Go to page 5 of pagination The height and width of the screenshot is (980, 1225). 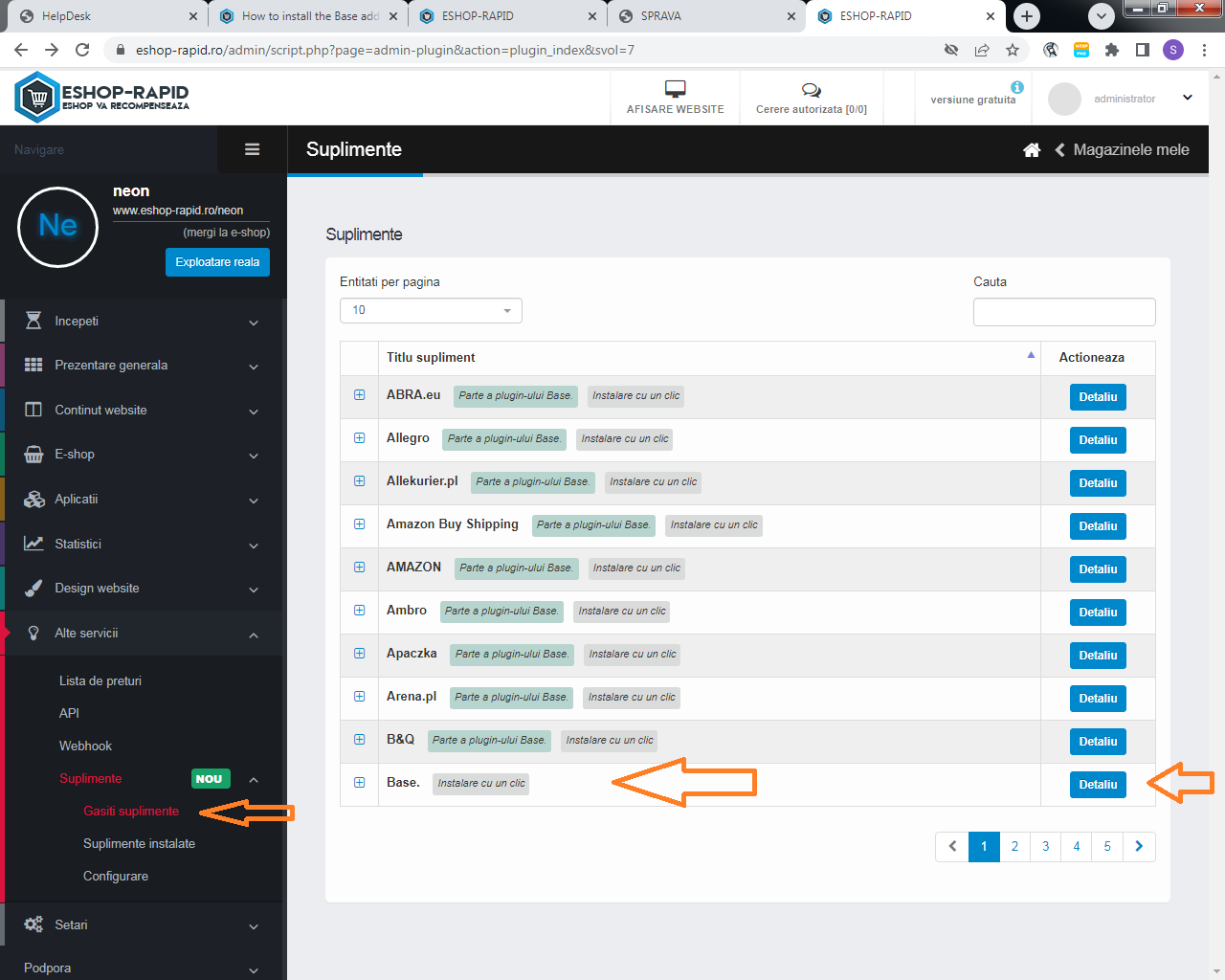(1107, 846)
